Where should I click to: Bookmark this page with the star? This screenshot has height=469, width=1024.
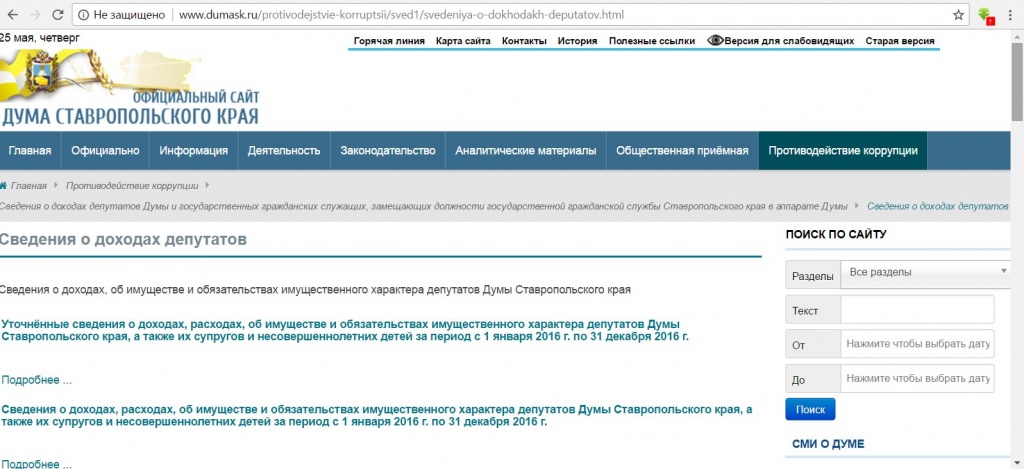(x=958, y=14)
